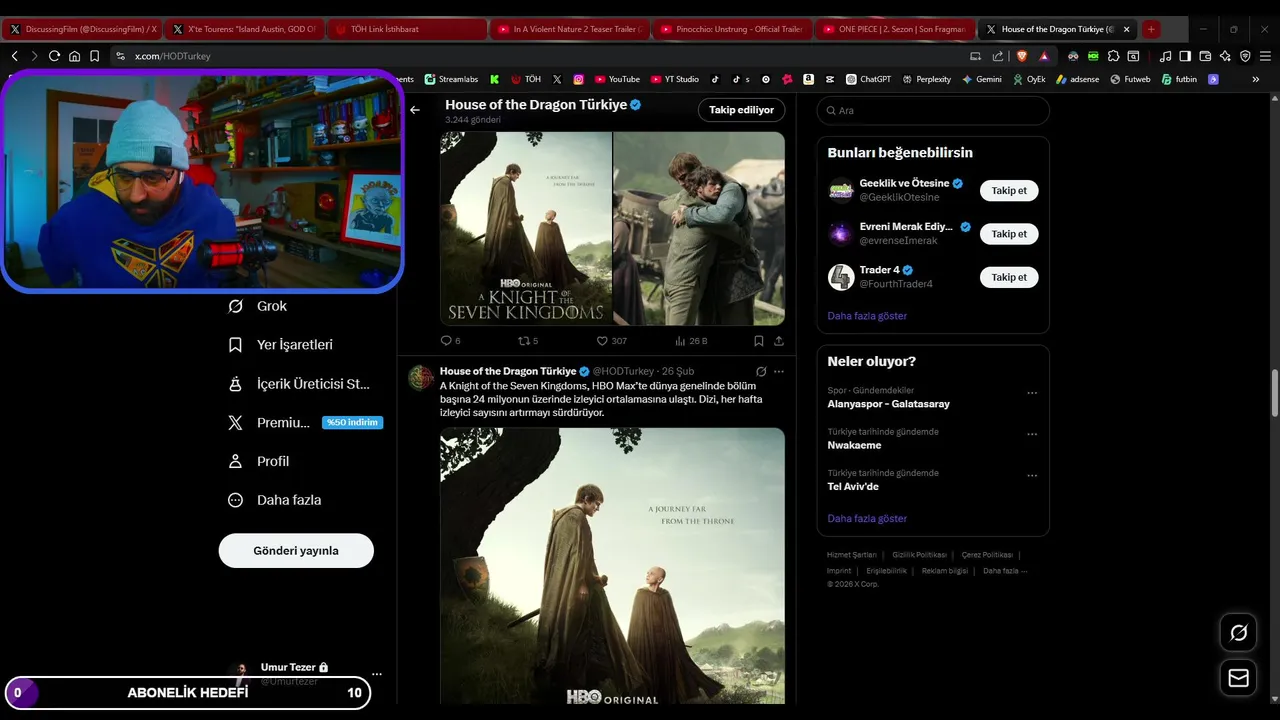Open YT Studio bookmark
The width and height of the screenshot is (1280, 720).
675,79
